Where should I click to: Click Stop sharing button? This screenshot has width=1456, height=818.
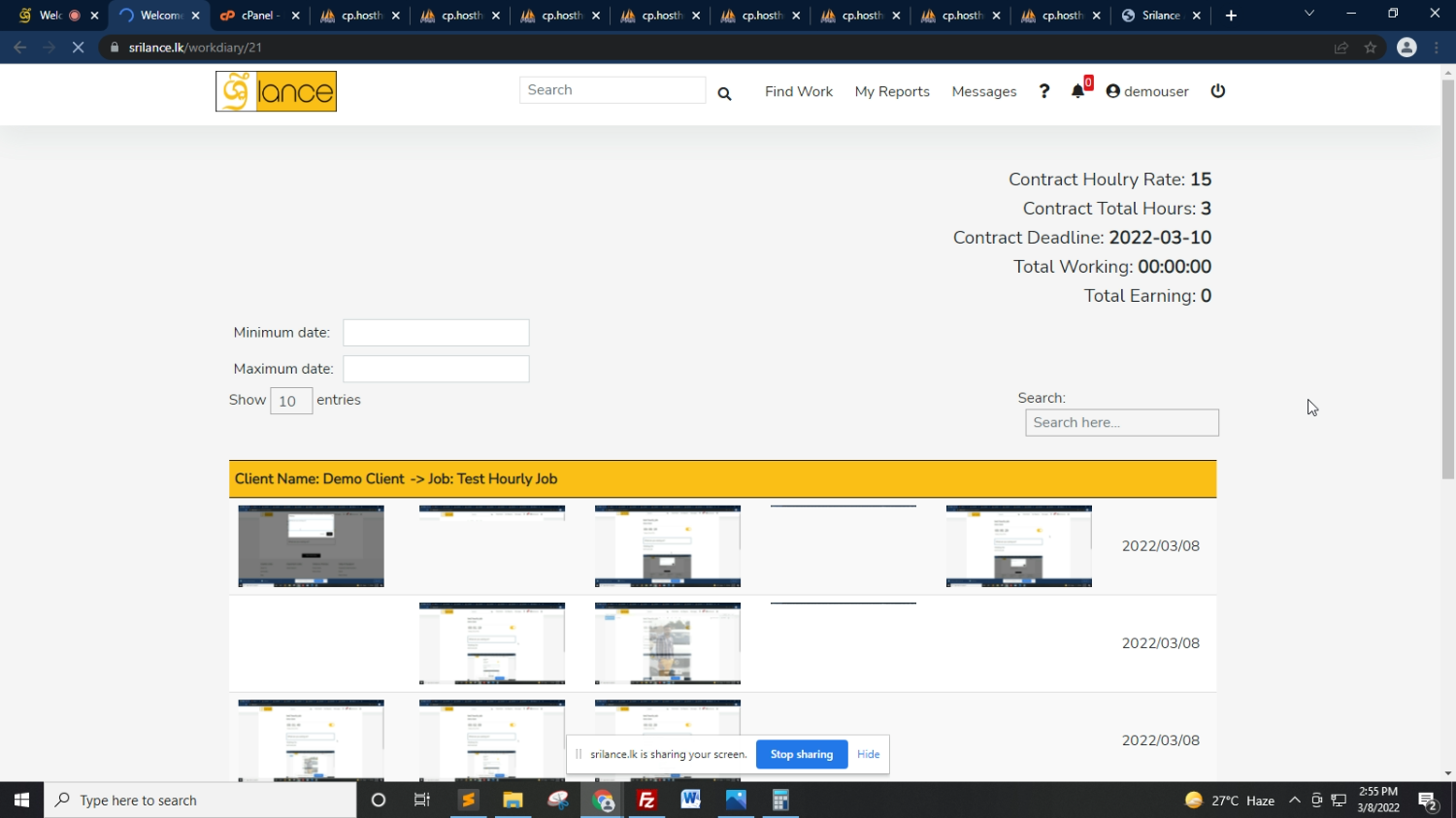pos(801,754)
